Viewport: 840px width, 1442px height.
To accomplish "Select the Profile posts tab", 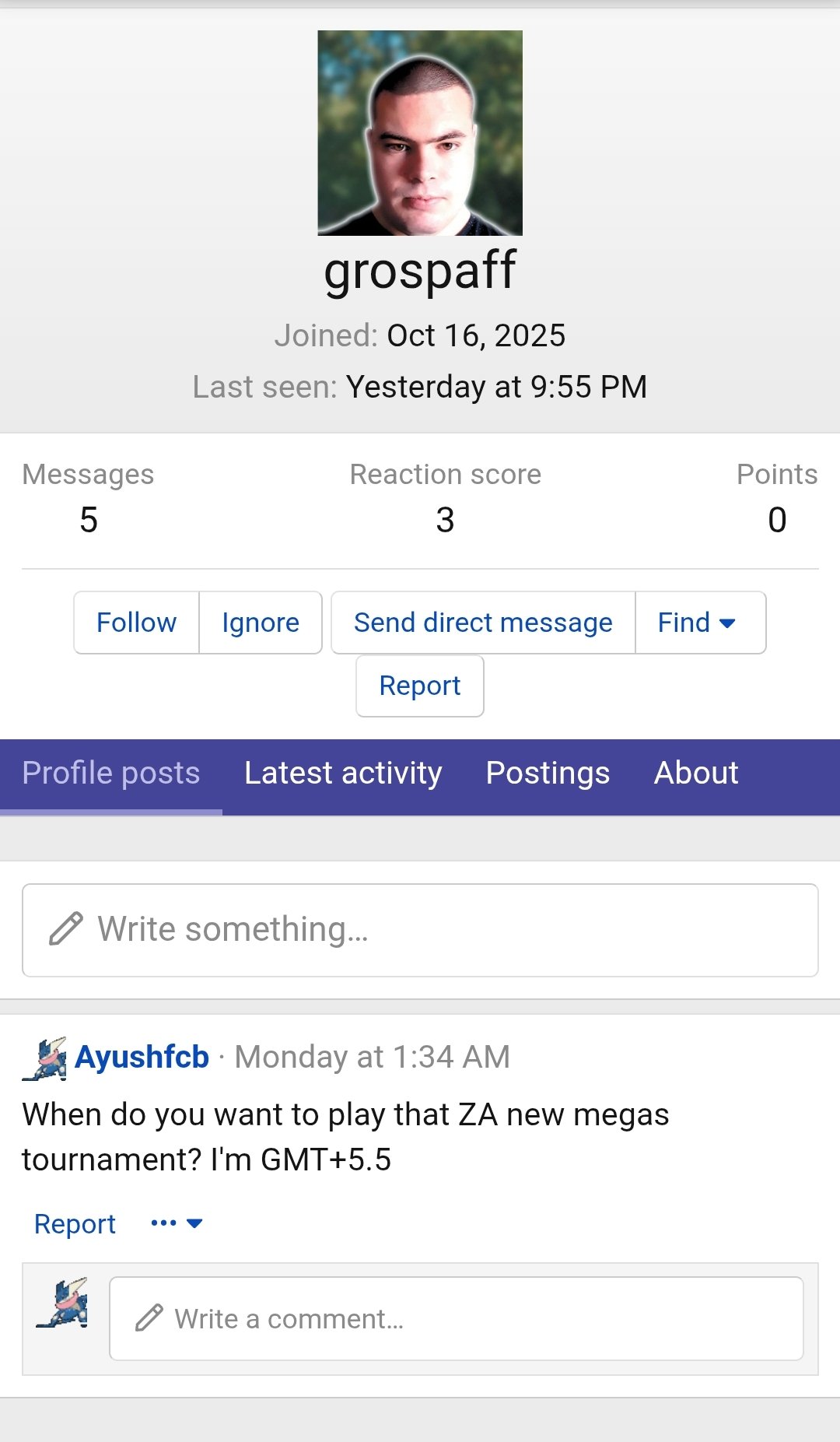I will [x=111, y=774].
